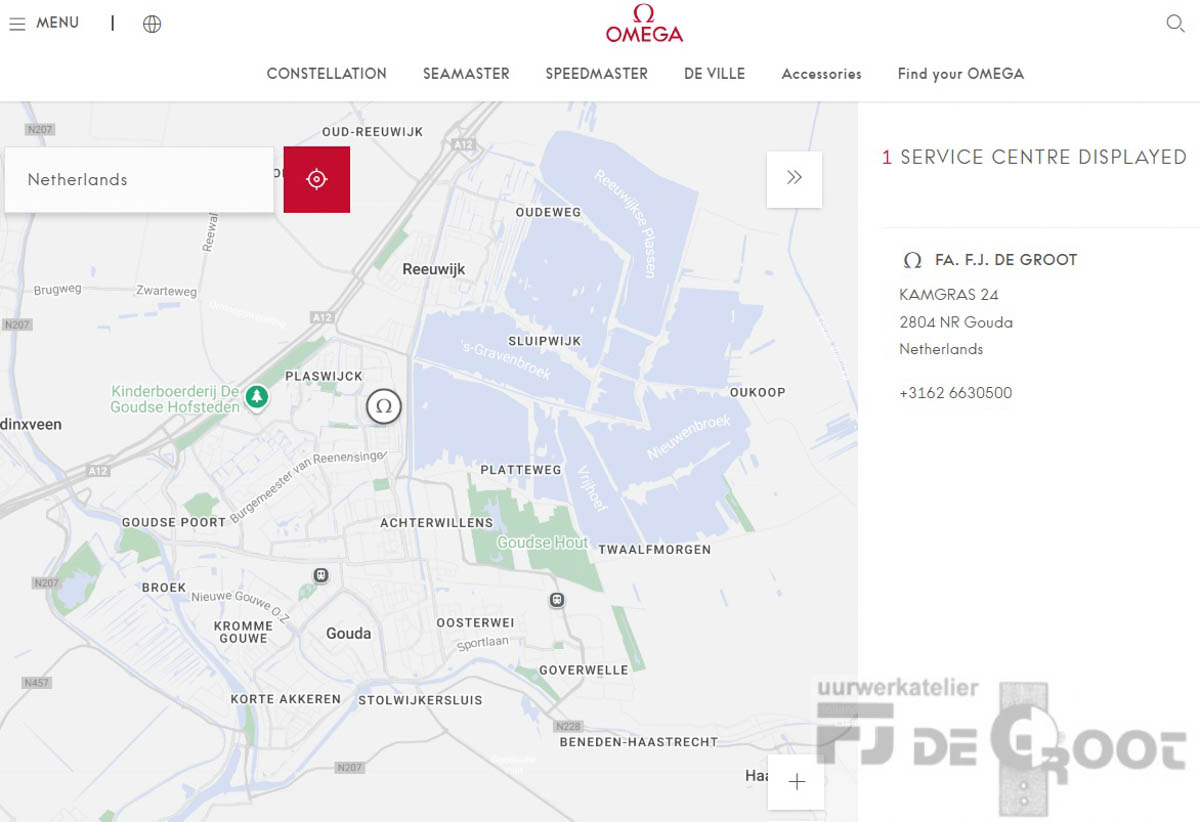This screenshot has height=822, width=1200.
Task: Open the SPEEDMASTER menu
Action: click(597, 73)
